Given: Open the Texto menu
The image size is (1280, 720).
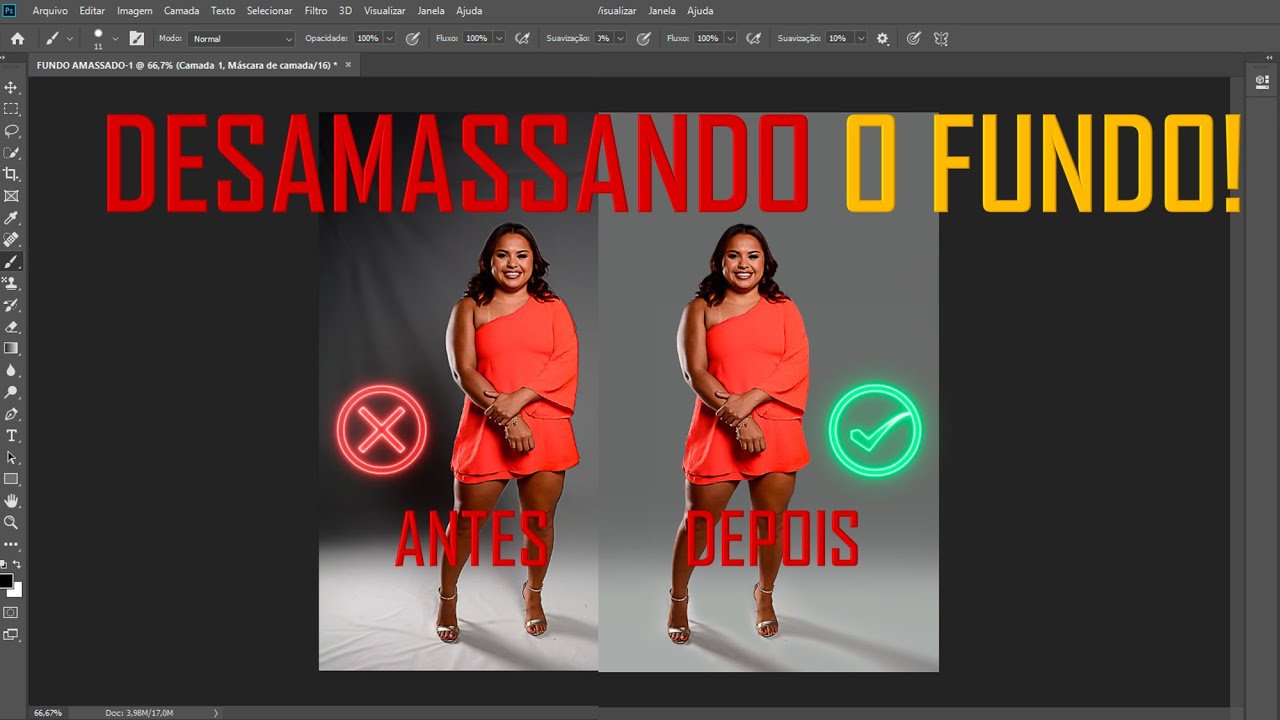Looking at the screenshot, I should pyautogui.click(x=223, y=11).
